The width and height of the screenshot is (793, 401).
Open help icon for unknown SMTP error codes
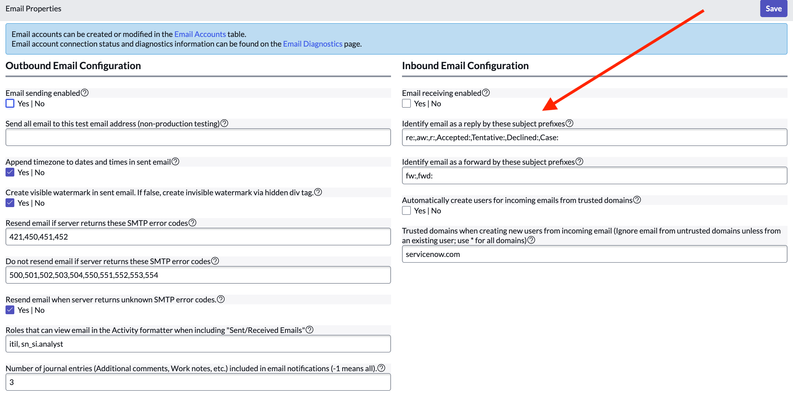221,299
